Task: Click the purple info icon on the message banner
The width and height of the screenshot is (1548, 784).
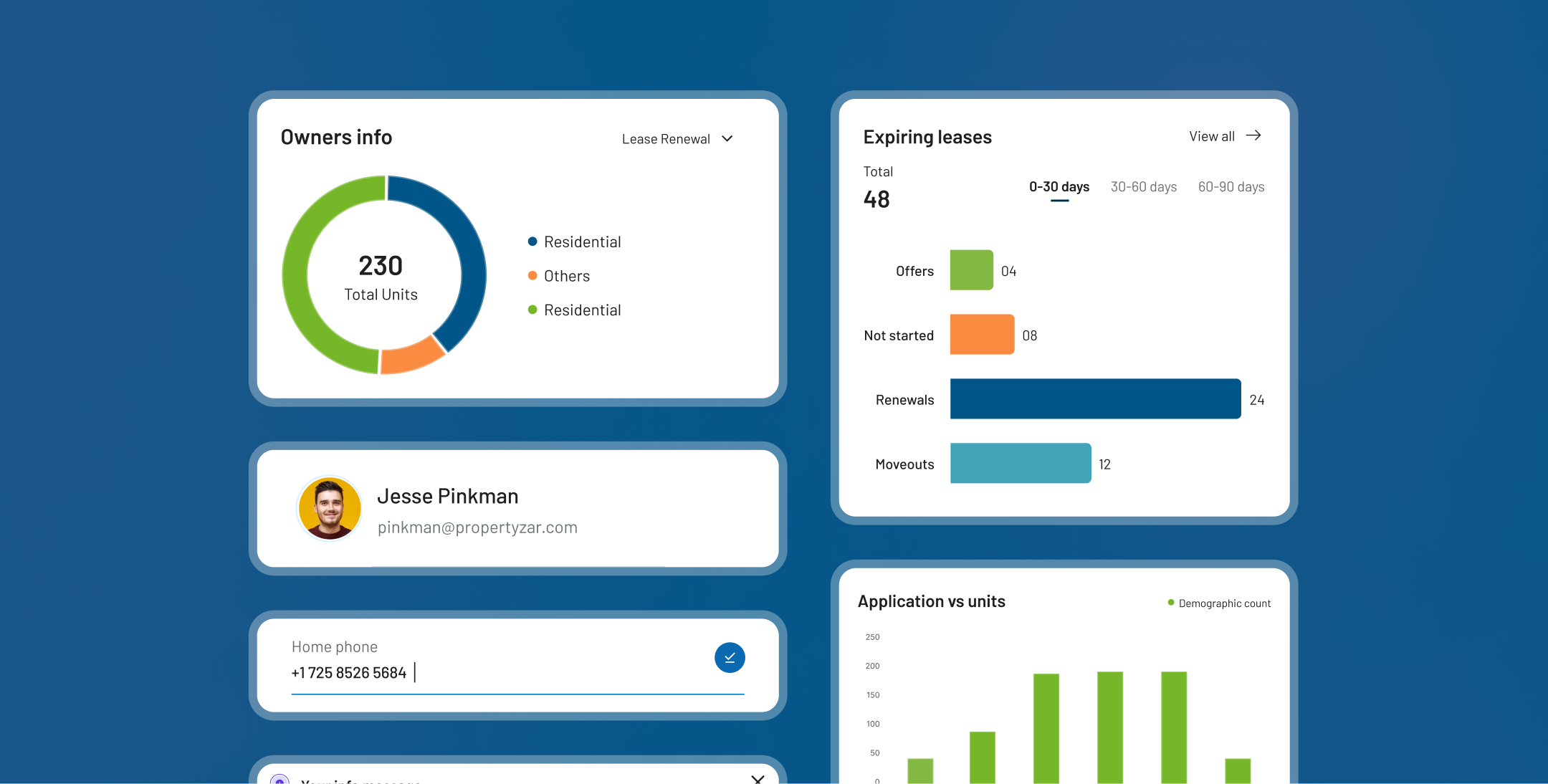Action: point(281,781)
